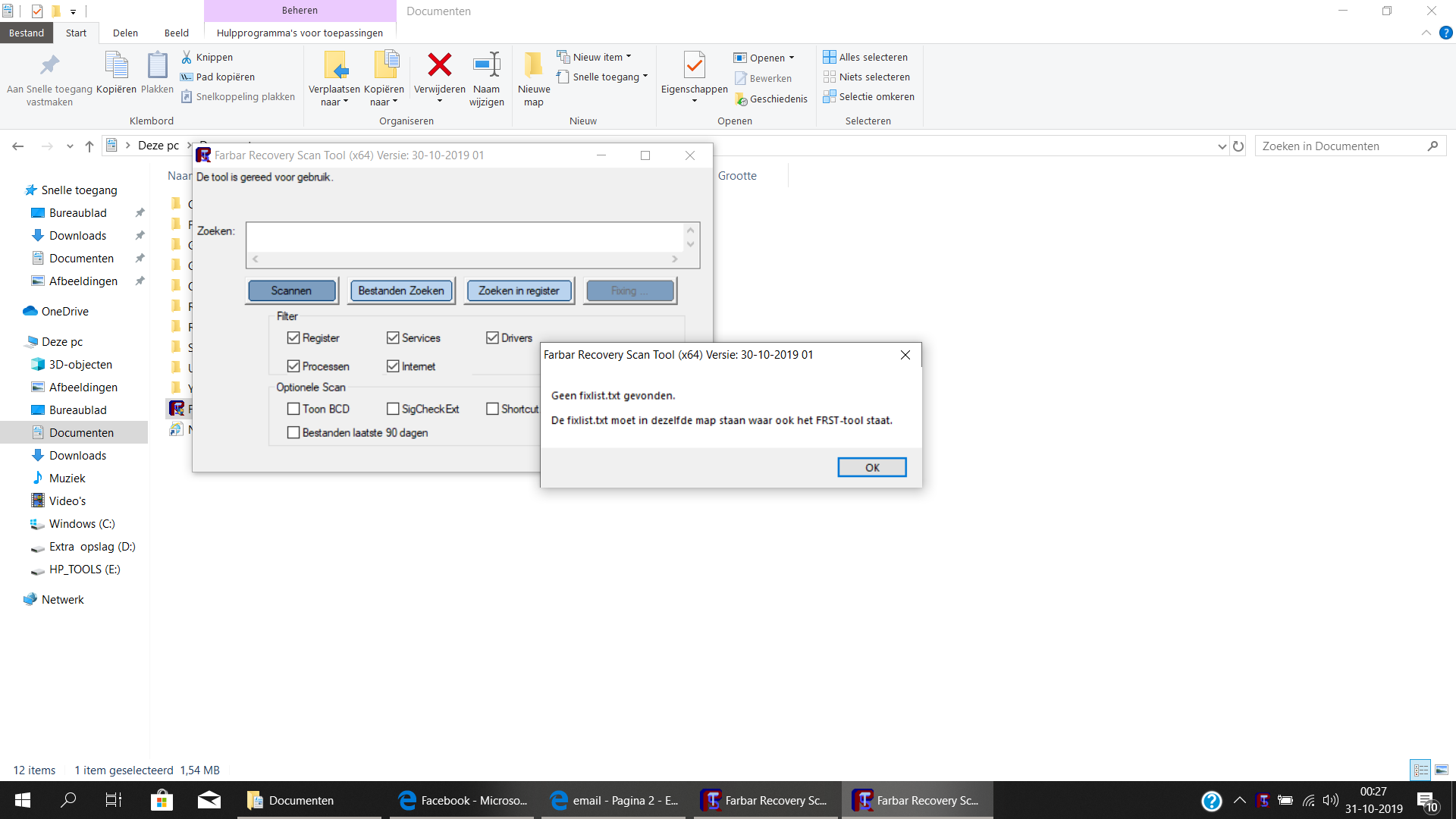Select OneDrive in navigation pane

(x=65, y=312)
